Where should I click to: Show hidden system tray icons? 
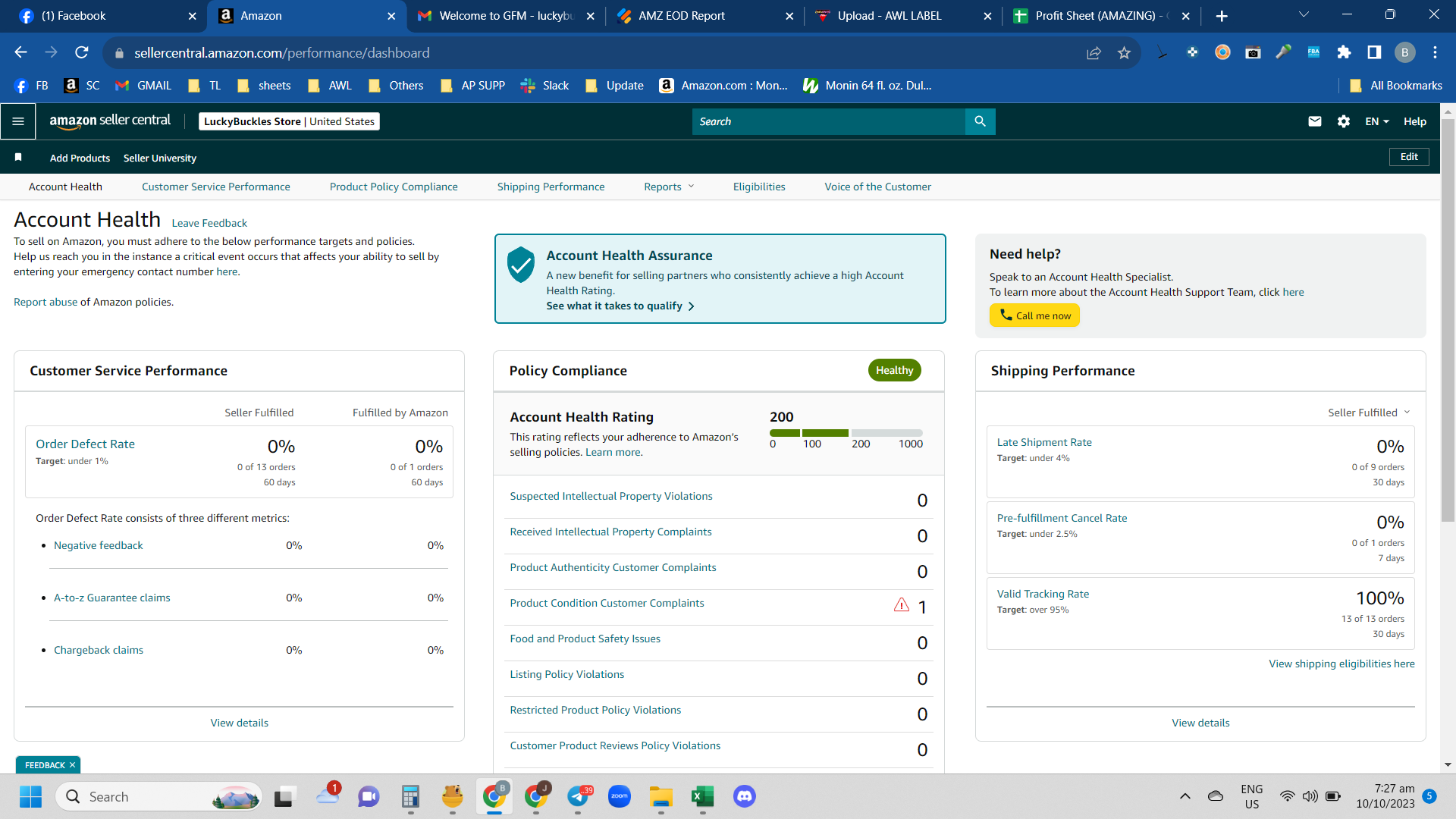1185,796
